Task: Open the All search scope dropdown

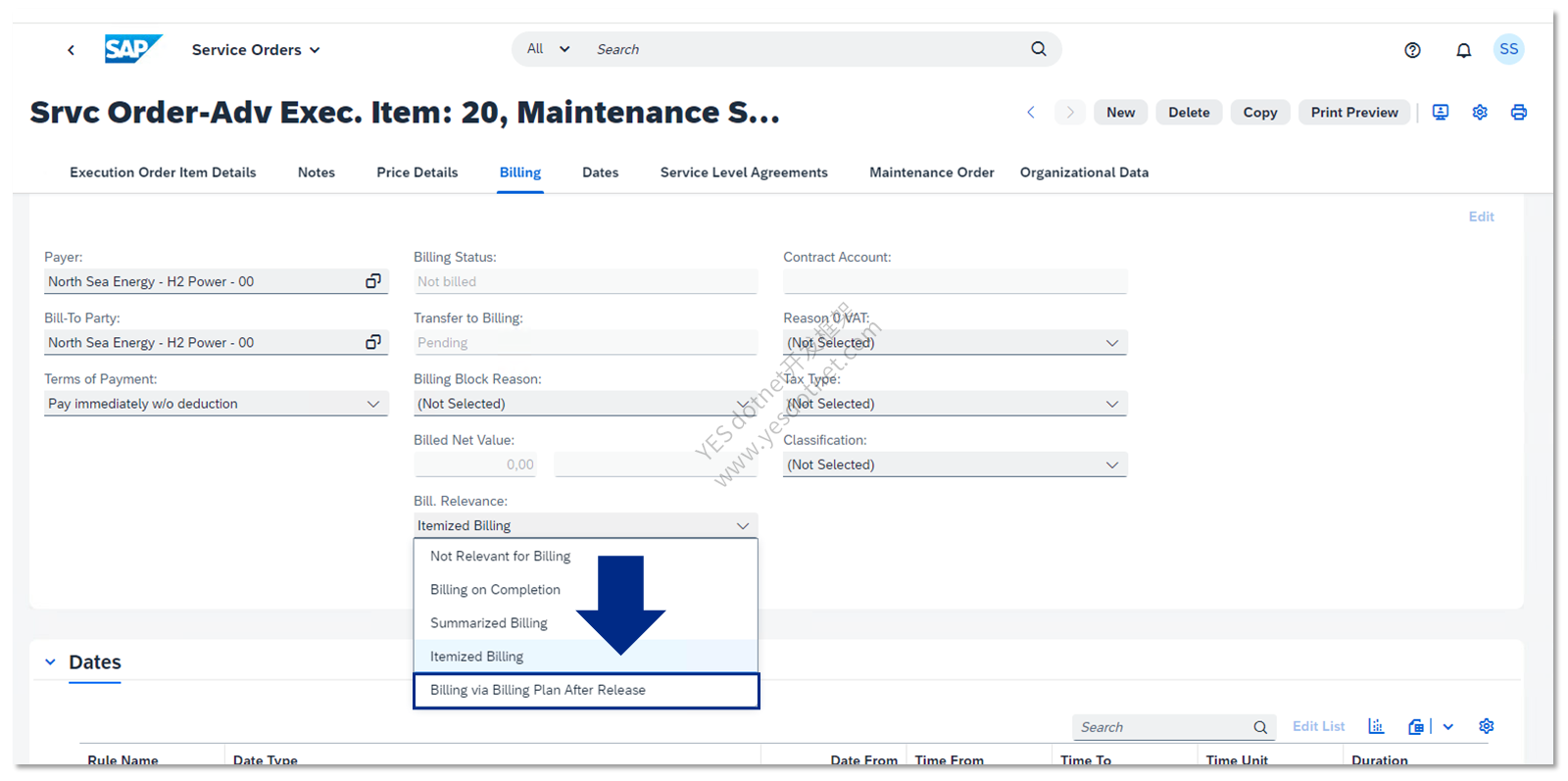Action: pyautogui.click(x=548, y=49)
